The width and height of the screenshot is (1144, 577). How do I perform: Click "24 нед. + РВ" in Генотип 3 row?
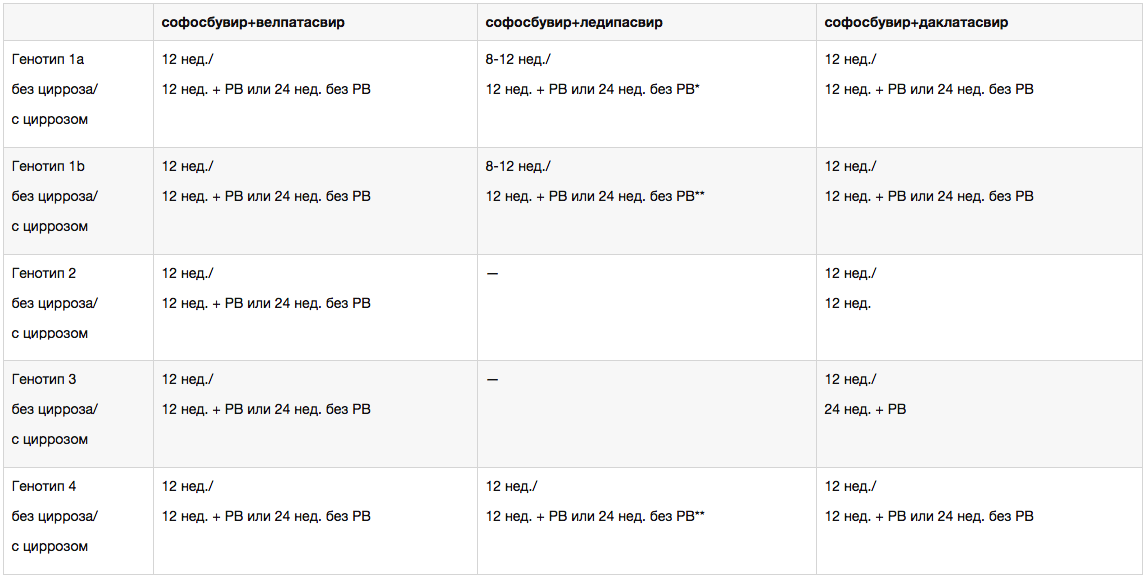pyautogui.click(x=865, y=409)
